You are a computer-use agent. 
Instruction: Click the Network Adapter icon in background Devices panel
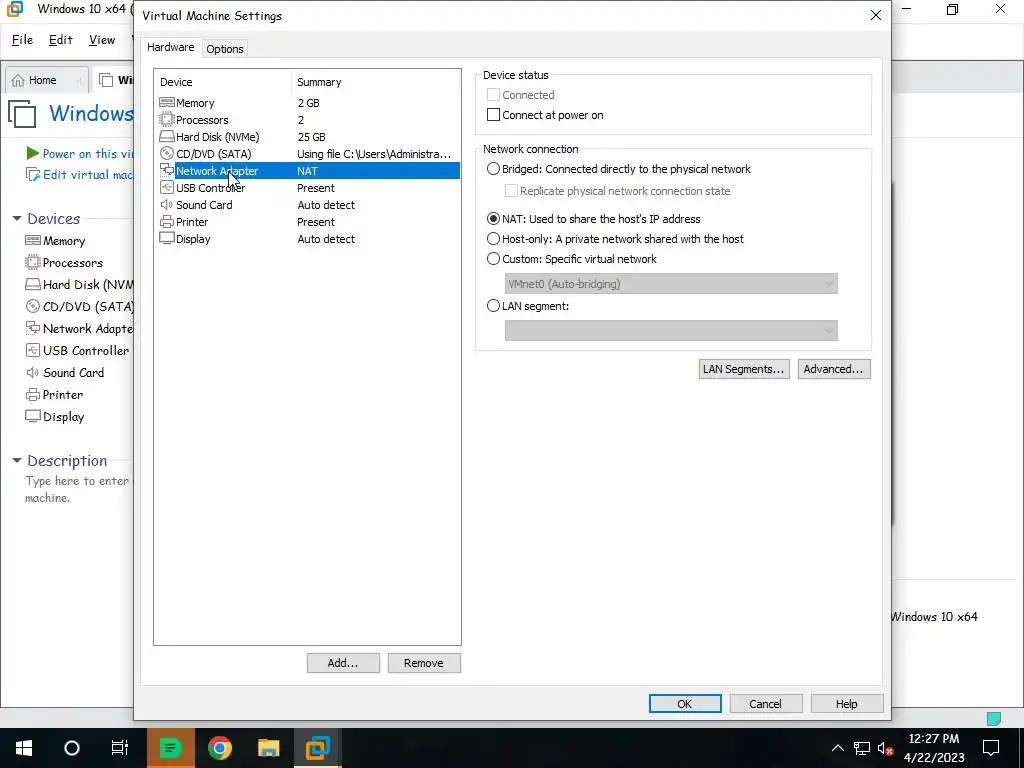pos(33,328)
